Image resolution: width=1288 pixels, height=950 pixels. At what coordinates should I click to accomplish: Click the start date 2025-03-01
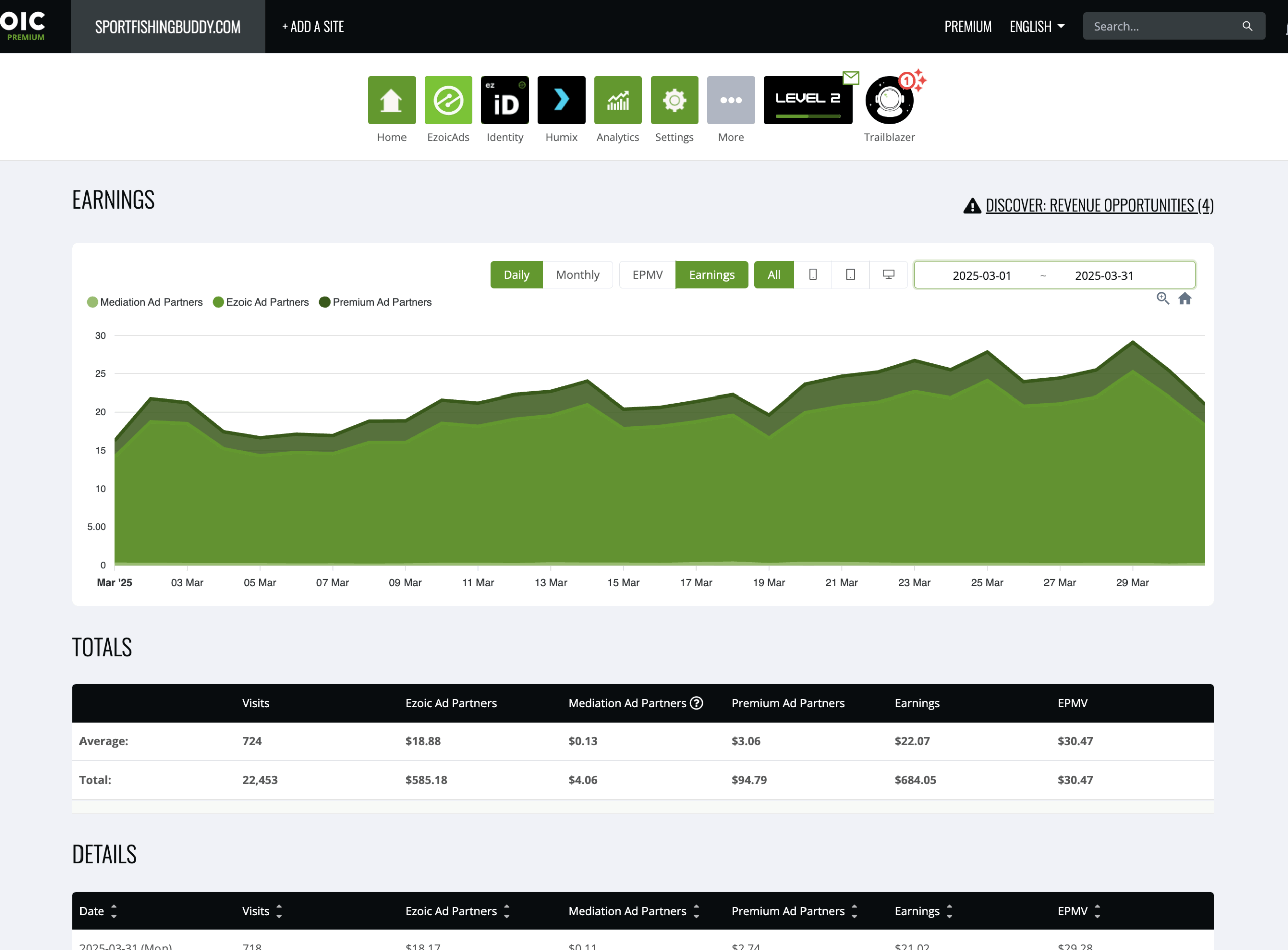click(x=982, y=275)
